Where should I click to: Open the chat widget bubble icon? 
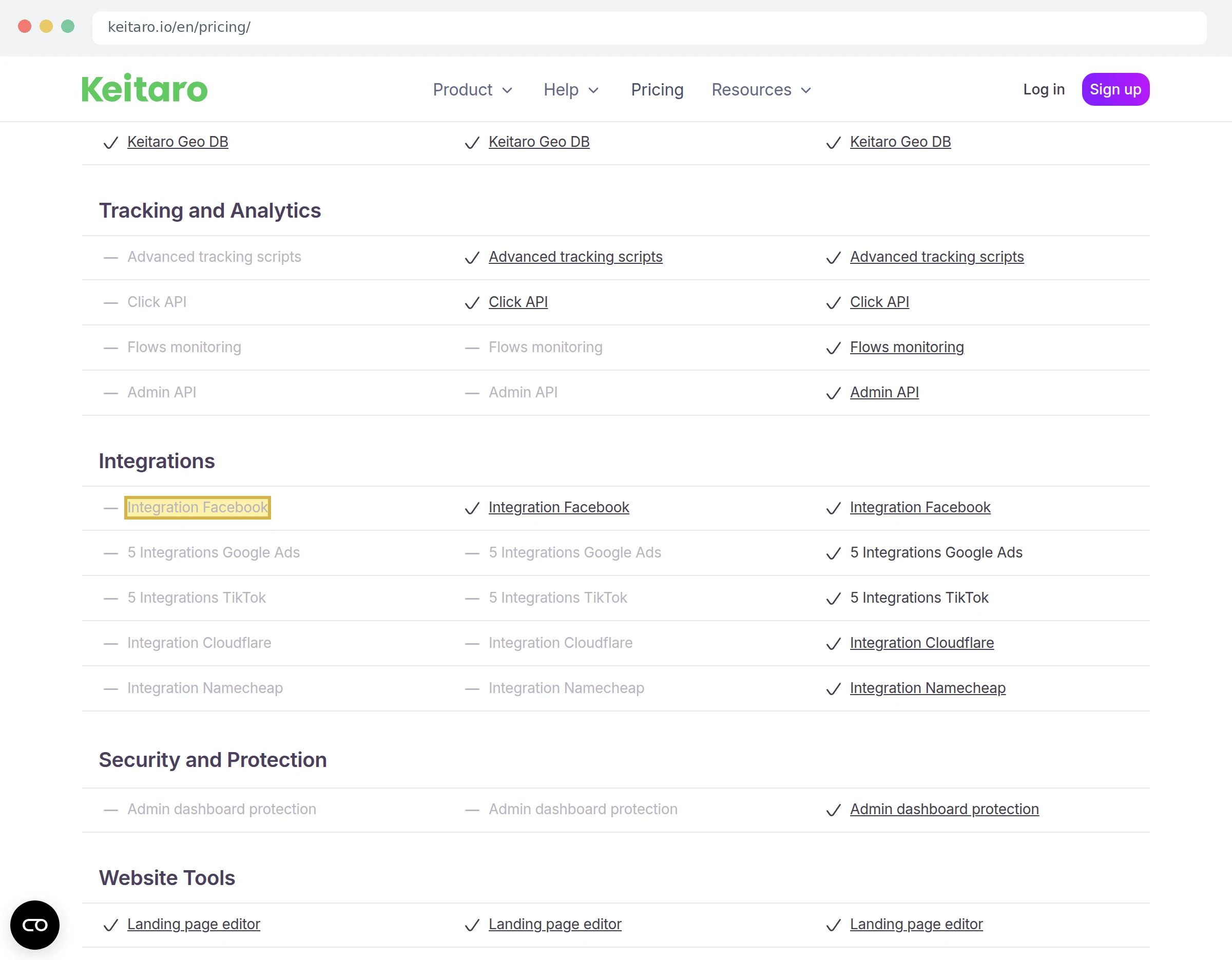coord(34,925)
